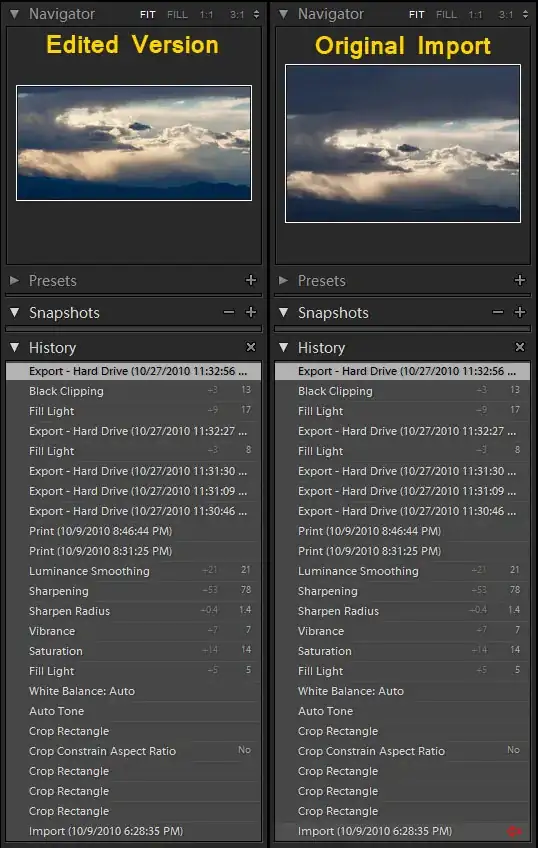The height and width of the screenshot is (848, 538).
Task: Clear History with X in Edited Version panel
Action: 251,347
